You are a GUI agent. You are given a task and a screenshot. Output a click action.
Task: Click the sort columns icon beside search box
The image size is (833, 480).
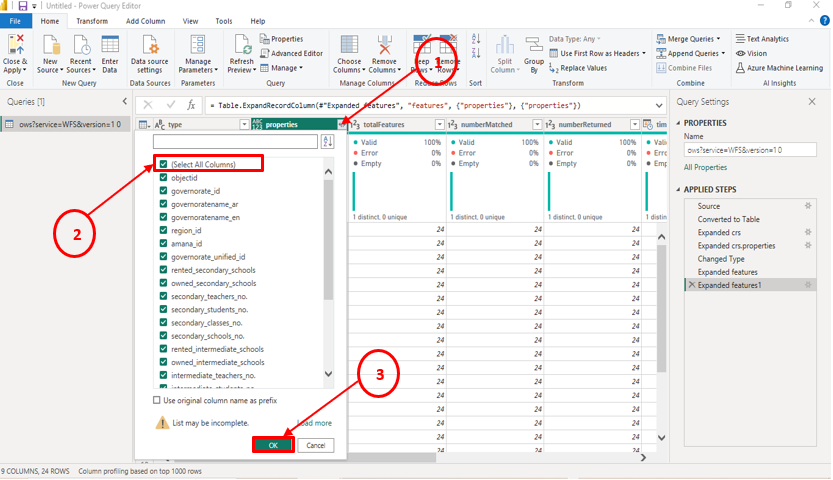328,141
